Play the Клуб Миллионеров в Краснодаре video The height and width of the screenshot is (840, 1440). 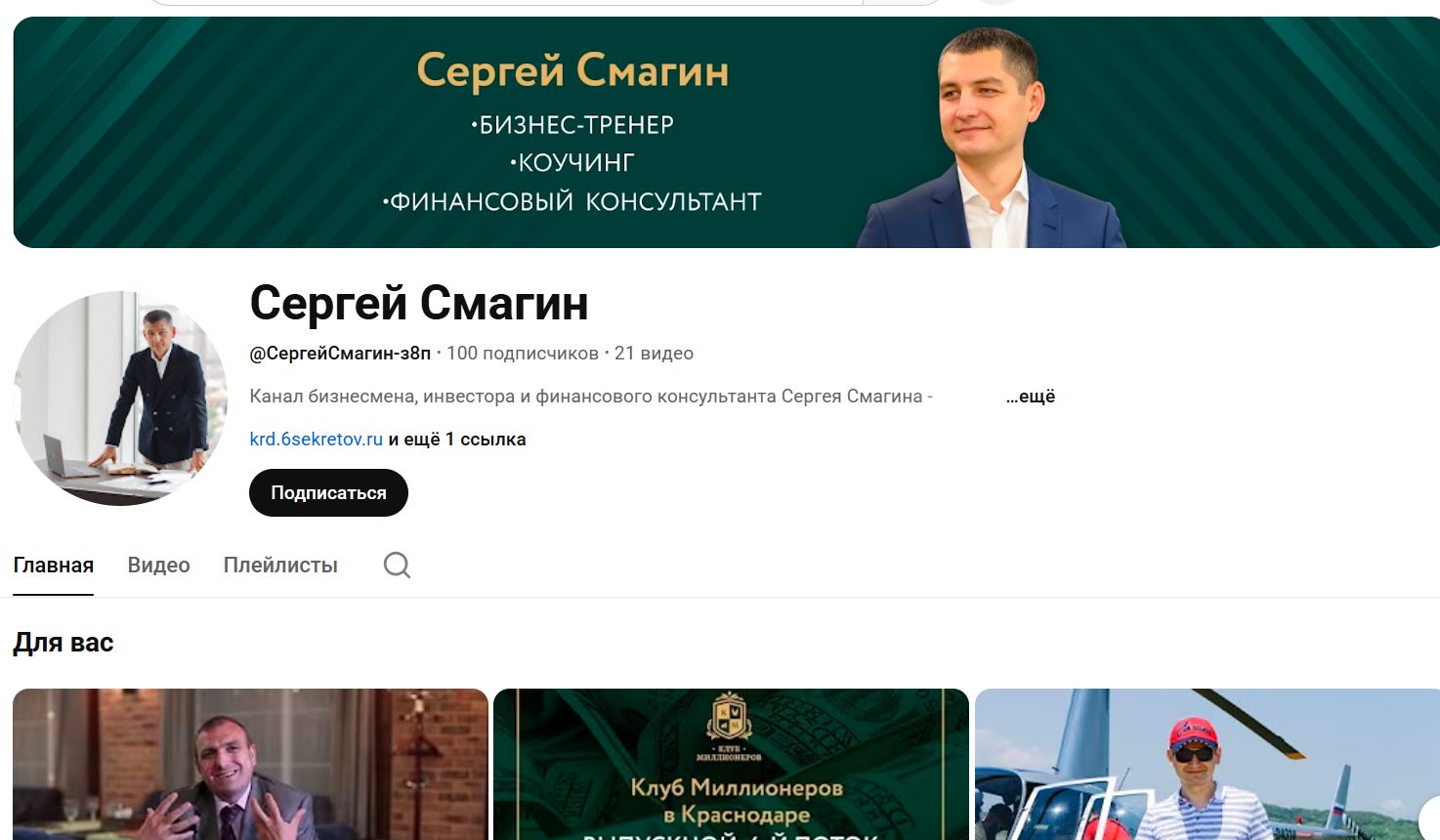coord(731,764)
